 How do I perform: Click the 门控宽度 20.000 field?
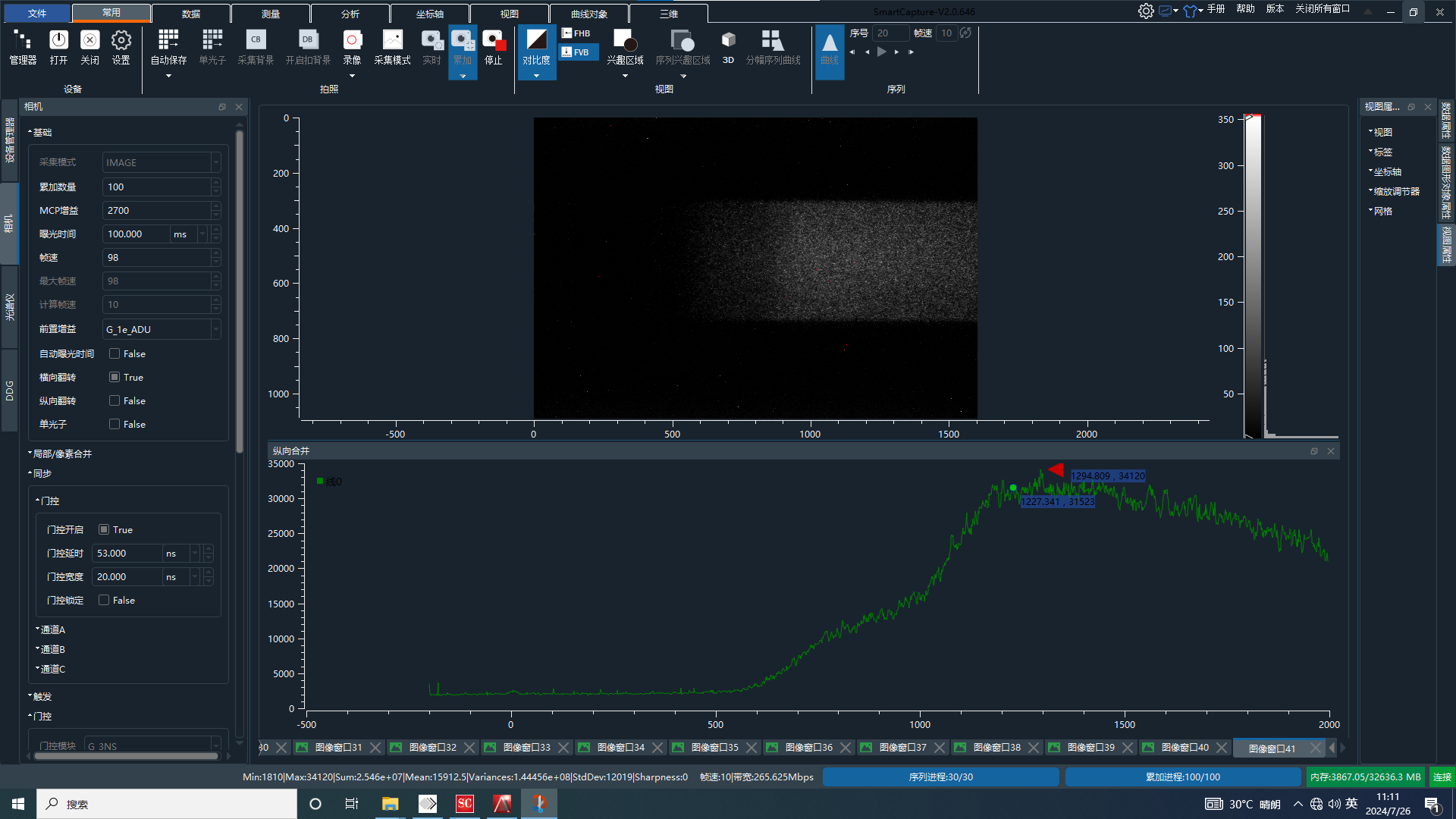pyautogui.click(x=127, y=576)
